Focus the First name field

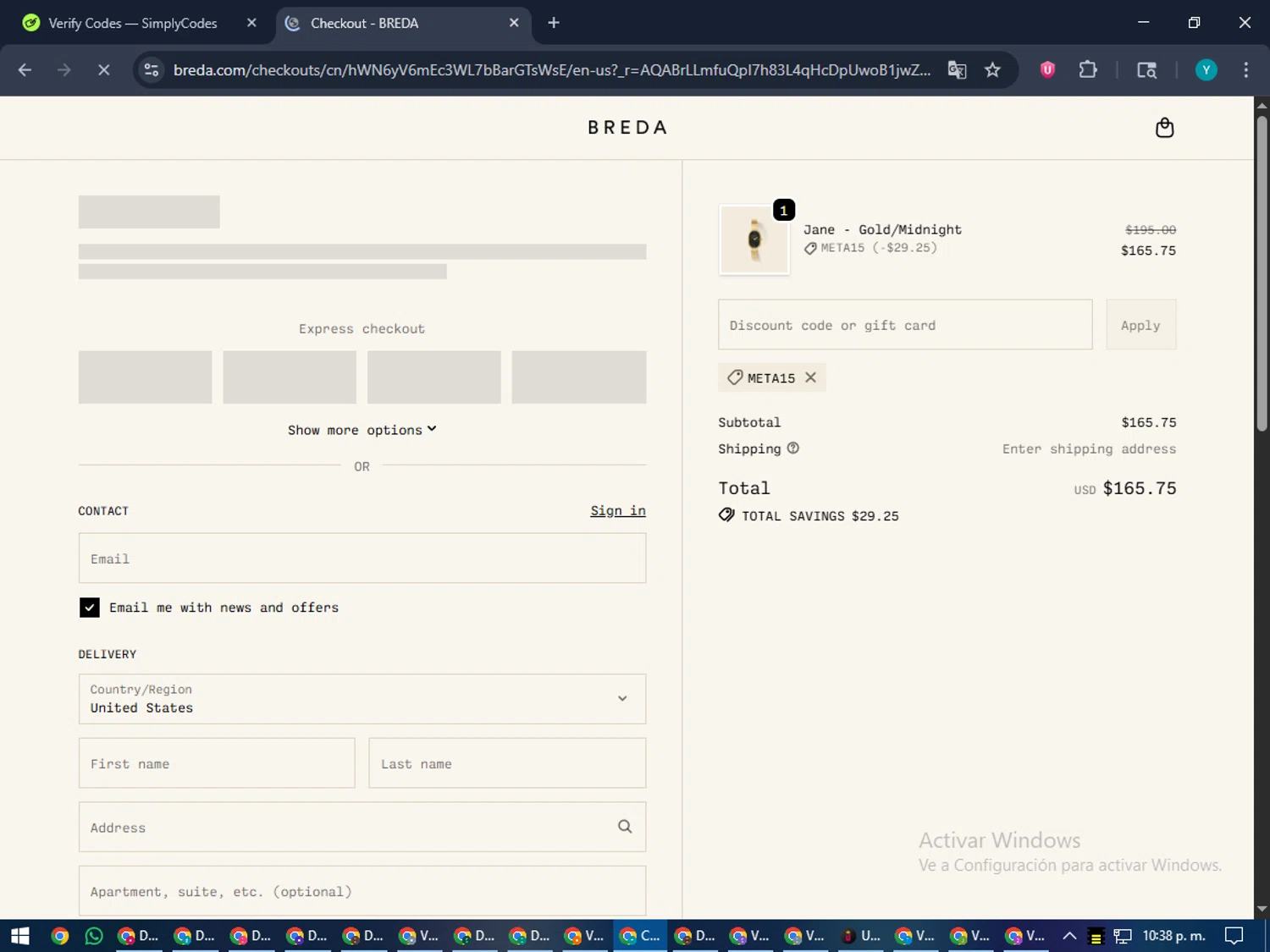[x=217, y=763]
